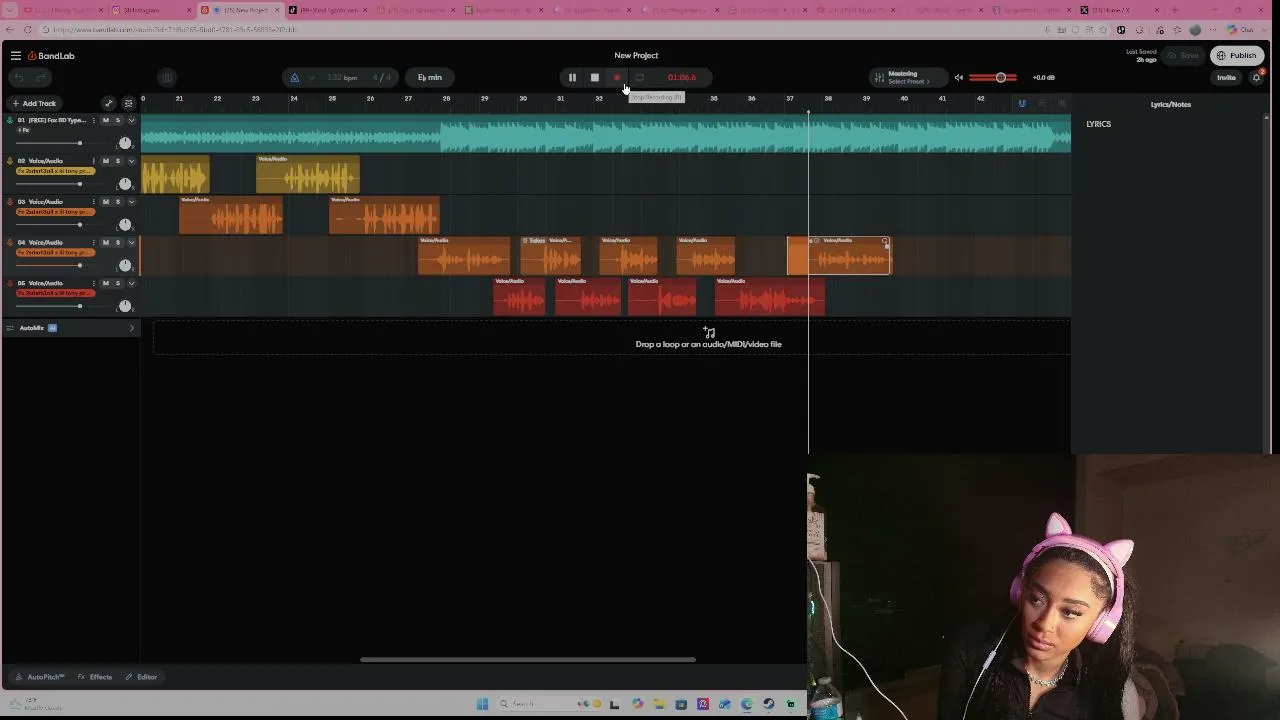This screenshot has height=720, width=1280.
Task: Expand track 04 options chevron
Action: pyautogui.click(x=130, y=243)
